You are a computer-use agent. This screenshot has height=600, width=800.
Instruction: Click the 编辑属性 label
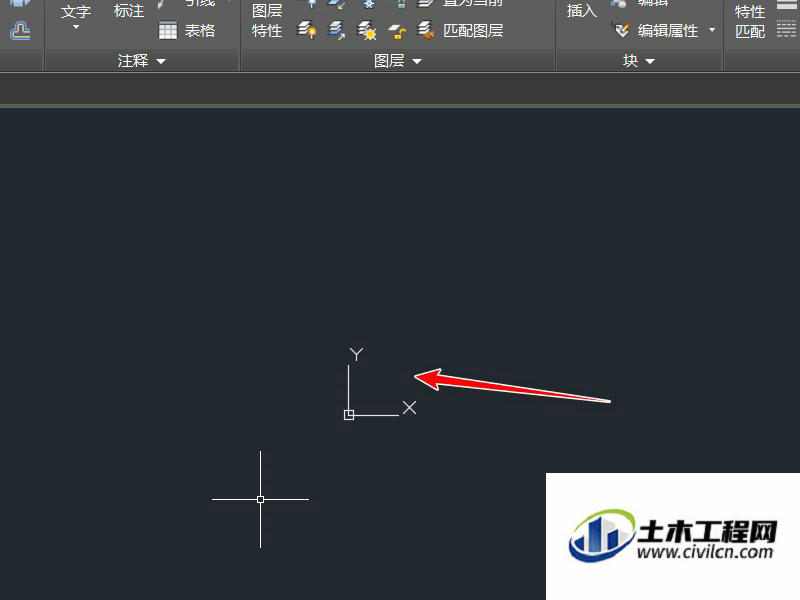click(667, 31)
